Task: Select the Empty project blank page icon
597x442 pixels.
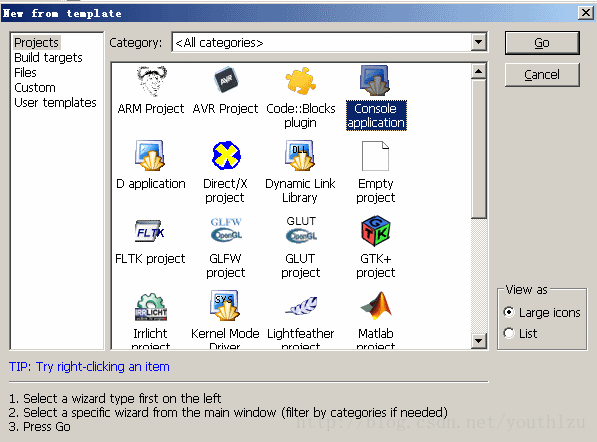Action: coord(375,156)
